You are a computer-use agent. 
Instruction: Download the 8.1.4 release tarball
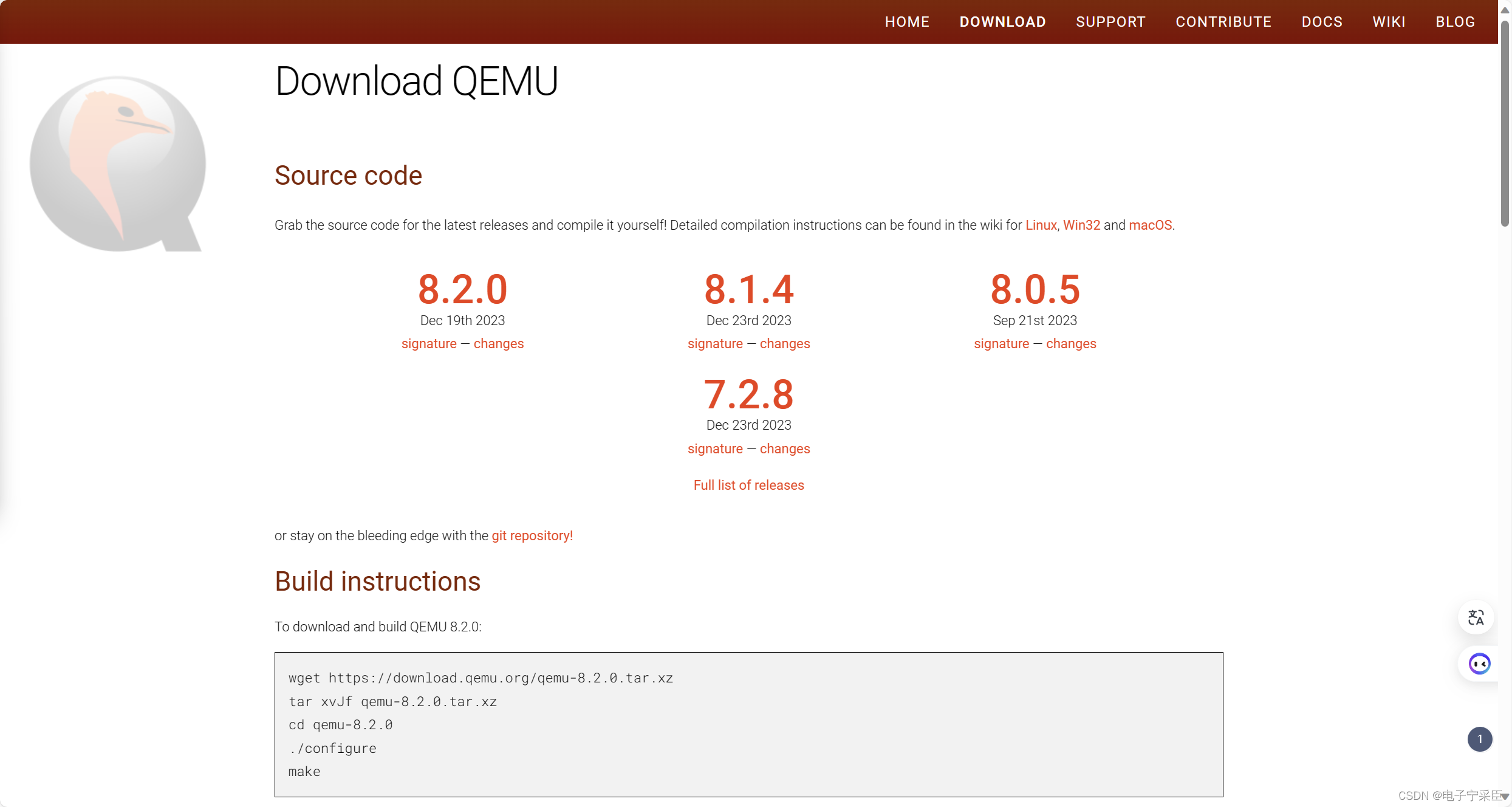coord(748,289)
